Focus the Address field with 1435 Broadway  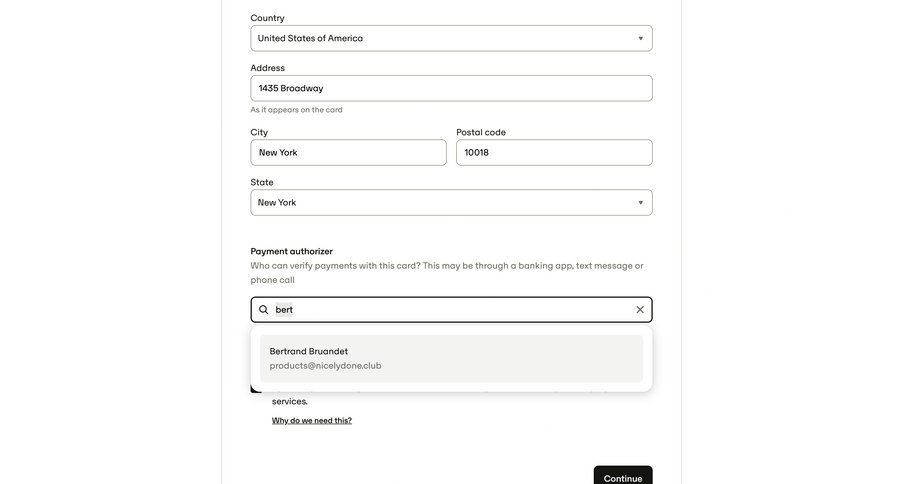(451, 89)
